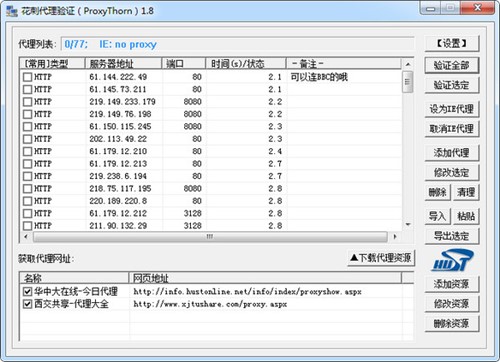This screenshot has width=500, height=362.
Task: Sort by 服务器地址 column header
Action: pyautogui.click(x=123, y=64)
